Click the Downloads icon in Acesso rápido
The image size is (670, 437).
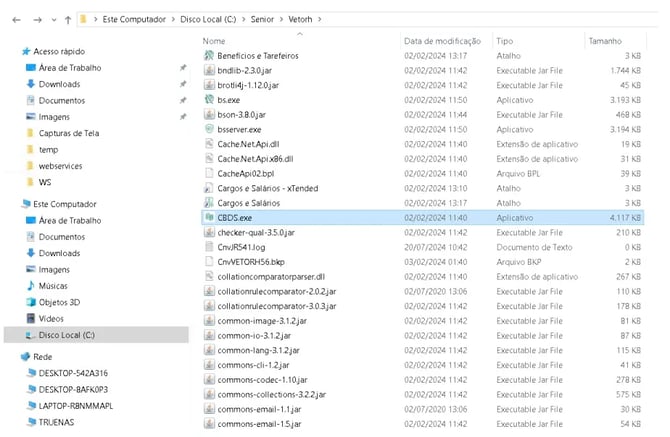[x=31, y=84]
